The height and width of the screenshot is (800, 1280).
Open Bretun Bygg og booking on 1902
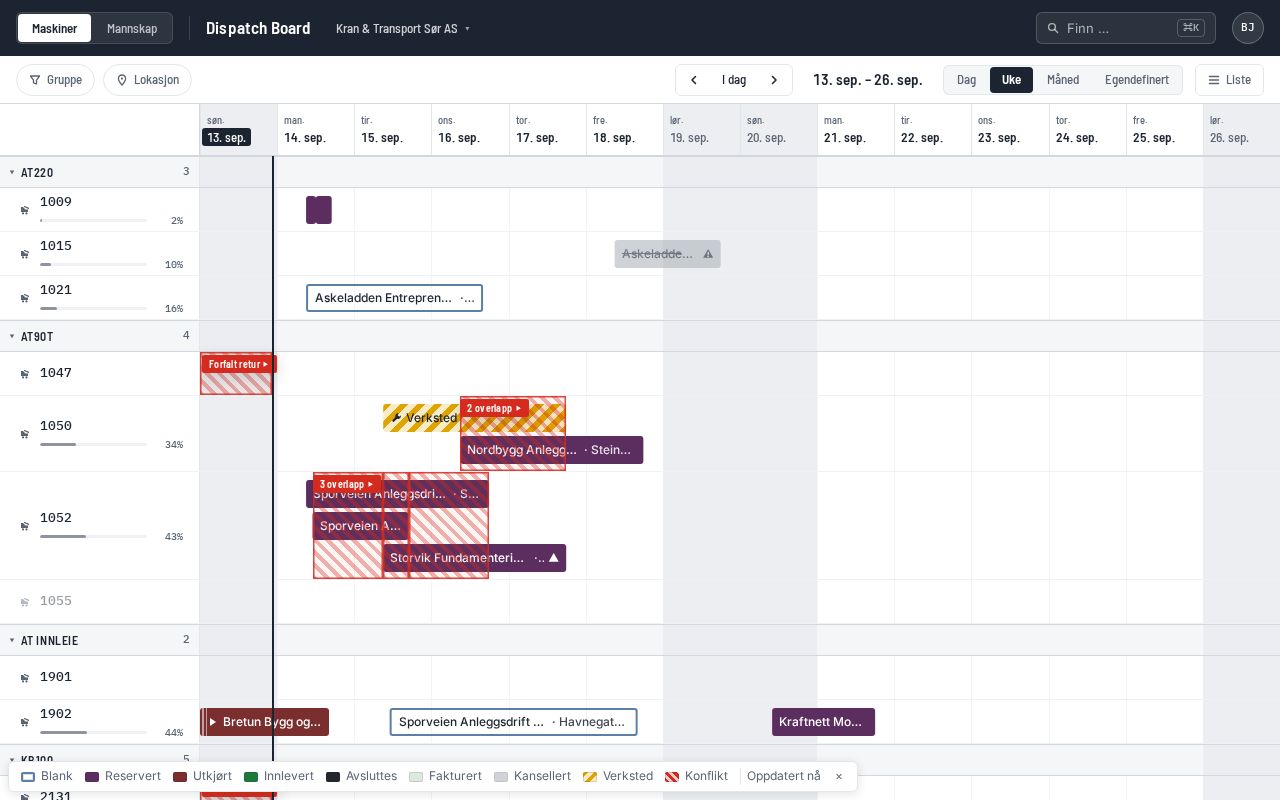coord(264,722)
